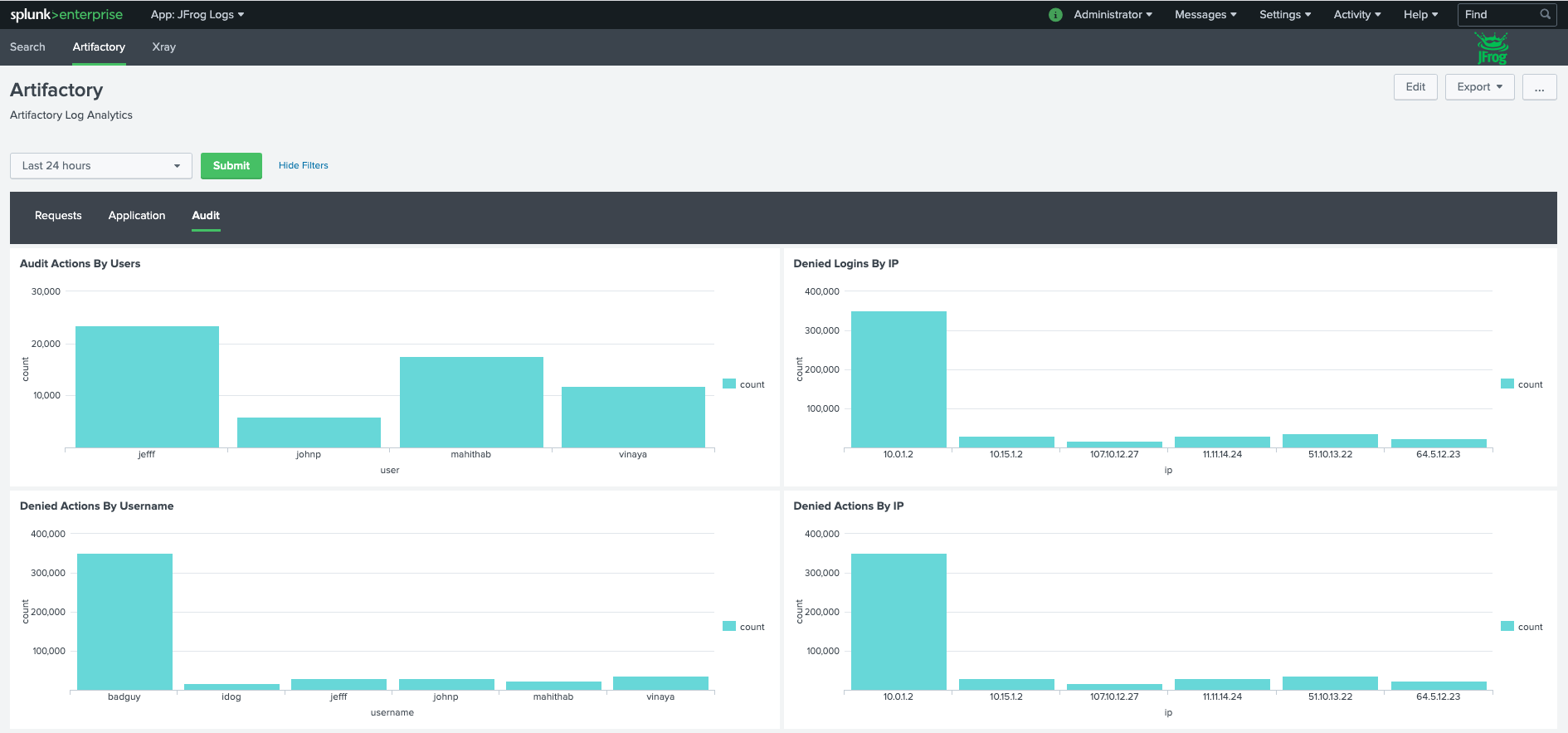The width and height of the screenshot is (1568, 733).
Task: Open the Help dropdown
Action: pyautogui.click(x=1420, y=14)
